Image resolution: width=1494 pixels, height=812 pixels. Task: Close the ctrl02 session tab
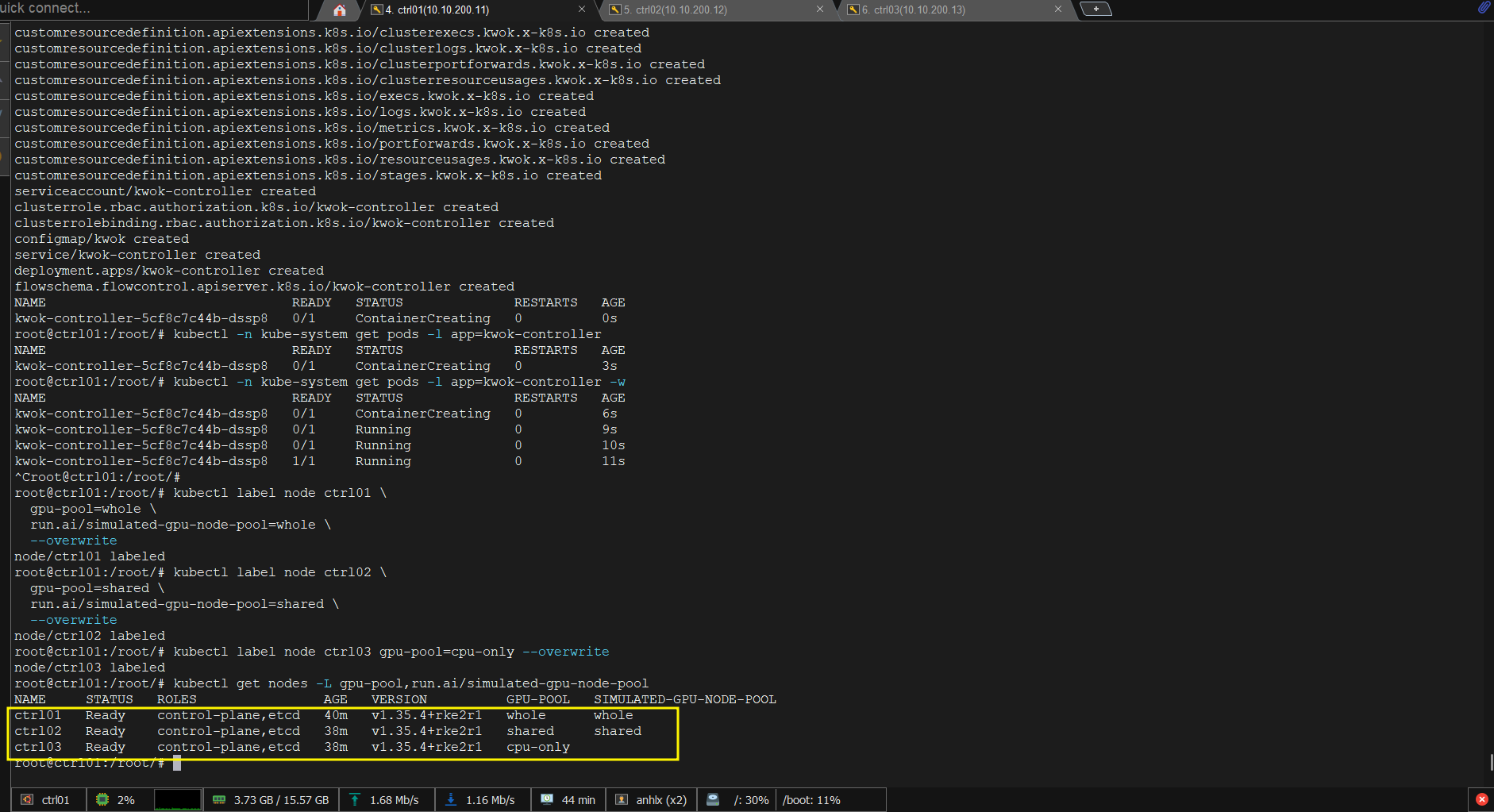(x=820, y=10)
